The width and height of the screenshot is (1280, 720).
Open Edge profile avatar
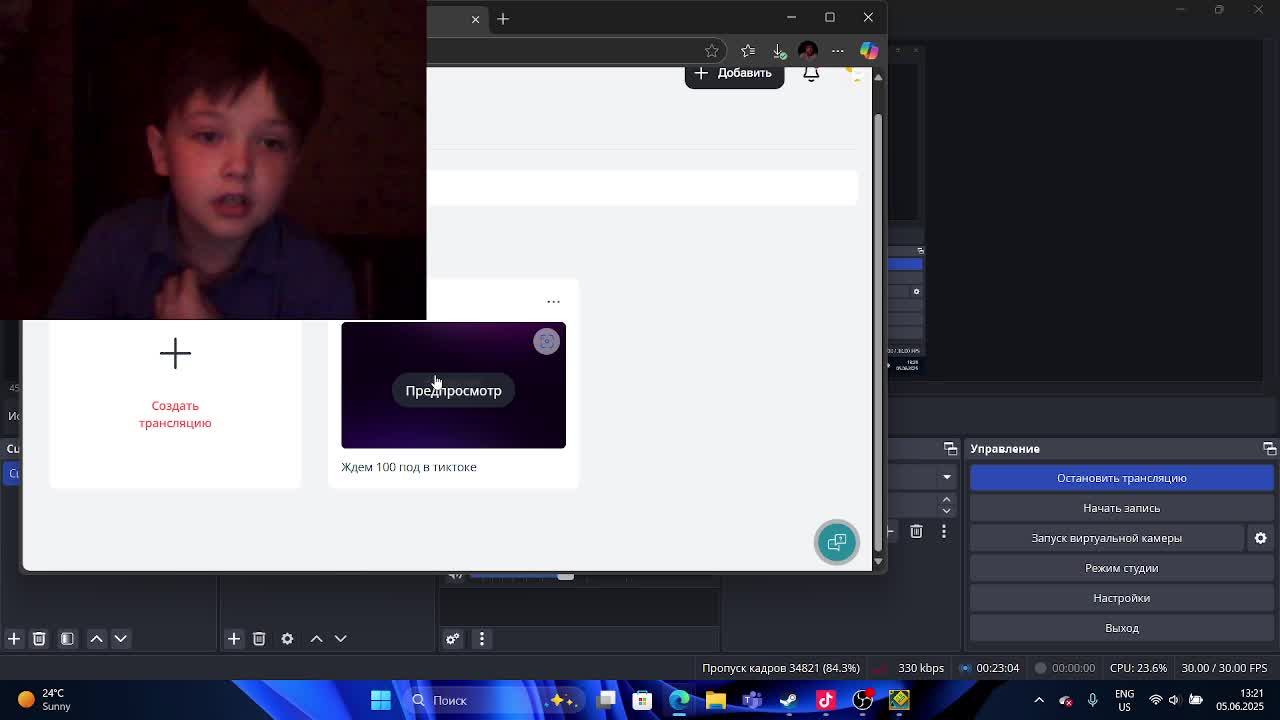tap(808, 51)
